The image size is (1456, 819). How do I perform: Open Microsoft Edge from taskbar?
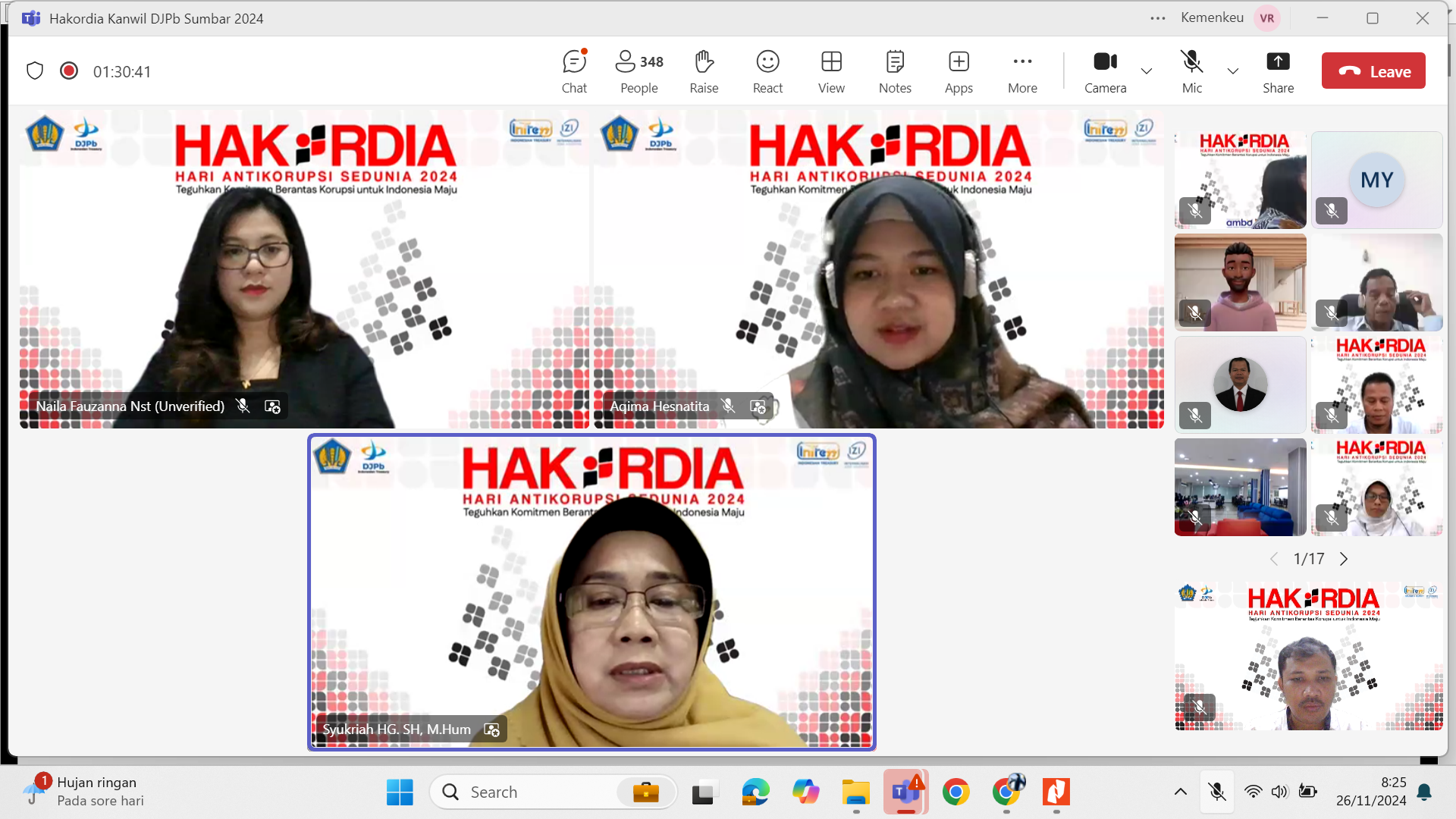pyautogui.click(x=755, y=792)
